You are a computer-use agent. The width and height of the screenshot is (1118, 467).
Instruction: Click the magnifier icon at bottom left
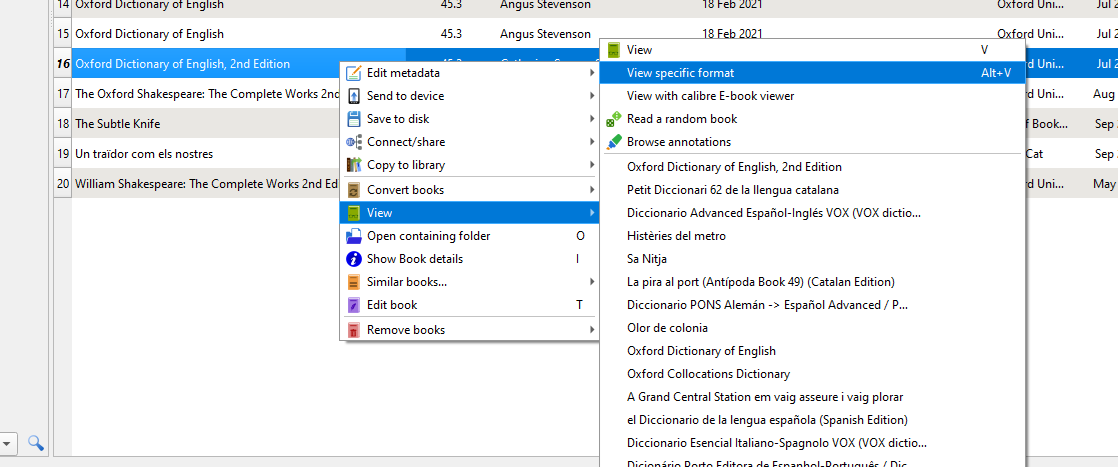35,442
